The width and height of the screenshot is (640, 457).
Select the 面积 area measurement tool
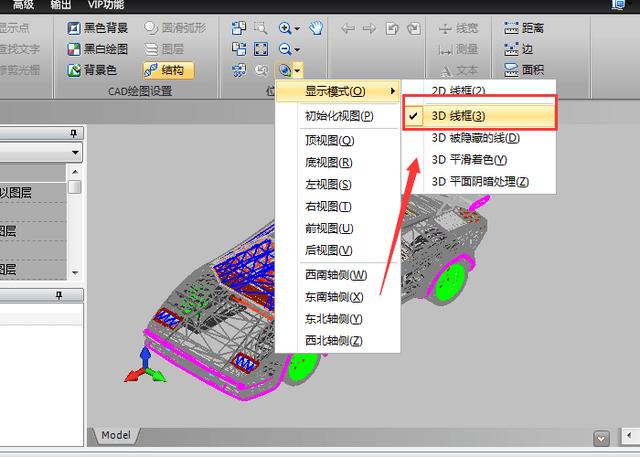coord(524,70)
